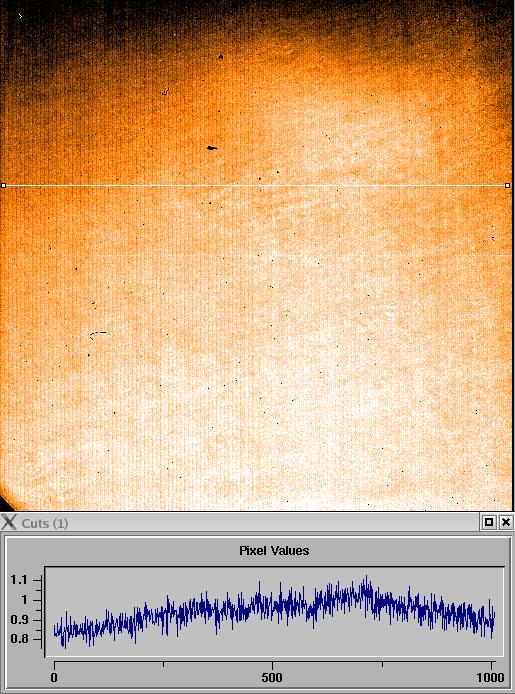The width and height of the screenshot is (515, 694).
Task: Click the 1000 tick label on x-axis
Action: pyautogui.click(x=490, y=677)
